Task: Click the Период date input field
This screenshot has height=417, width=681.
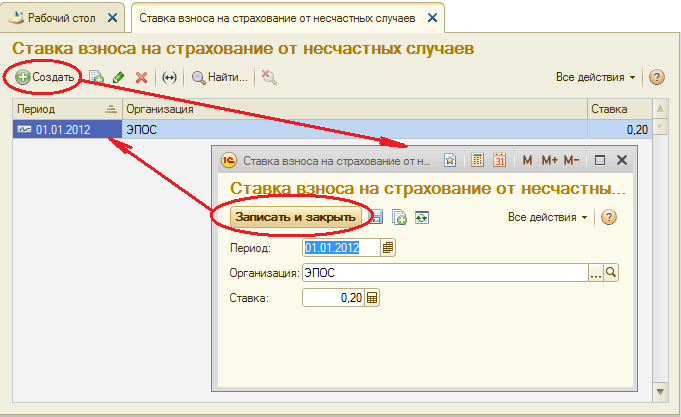Action: pyautogui.click(x=341, y=248)
